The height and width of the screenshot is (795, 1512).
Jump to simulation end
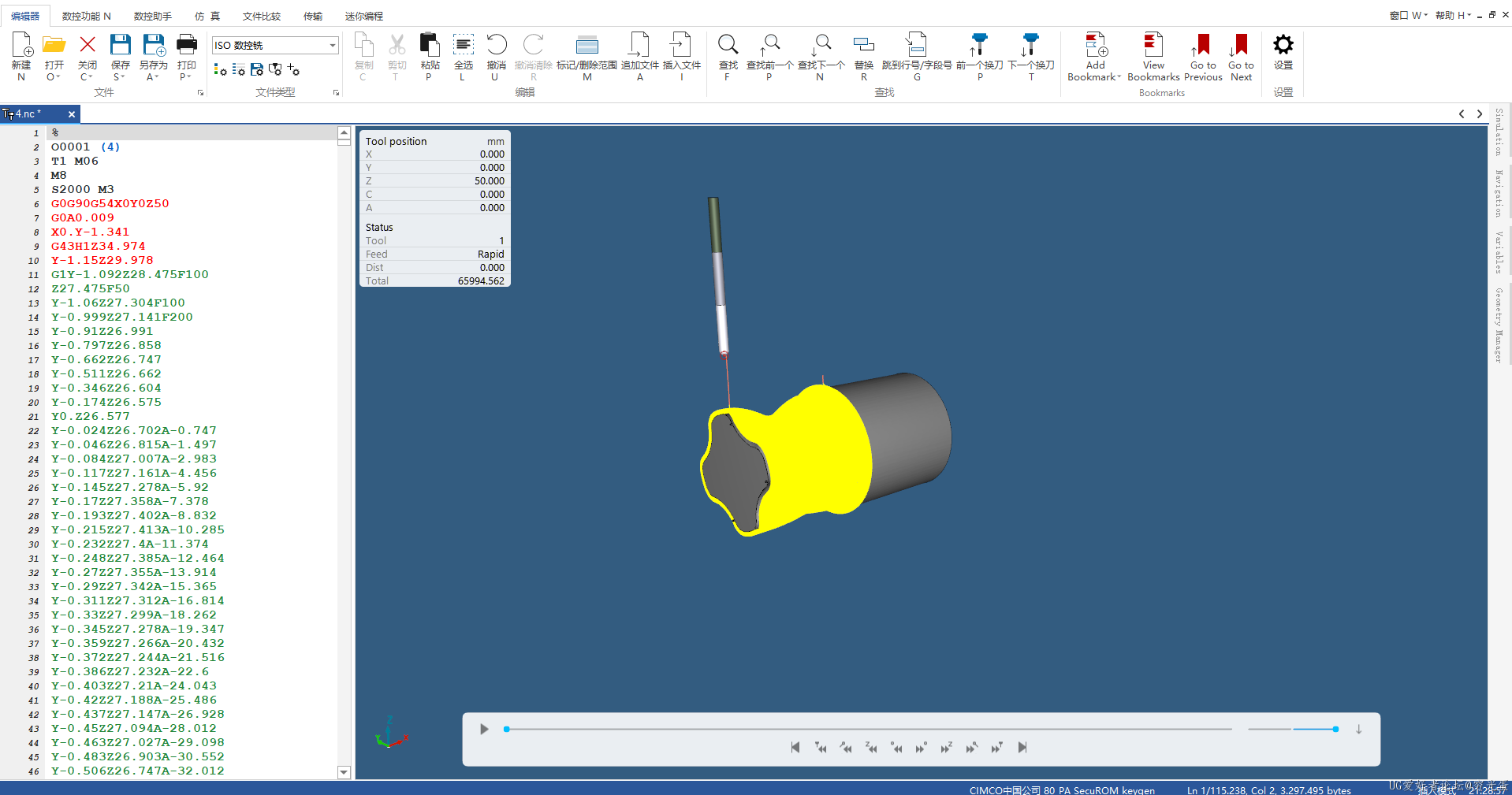click(1022, 748)
